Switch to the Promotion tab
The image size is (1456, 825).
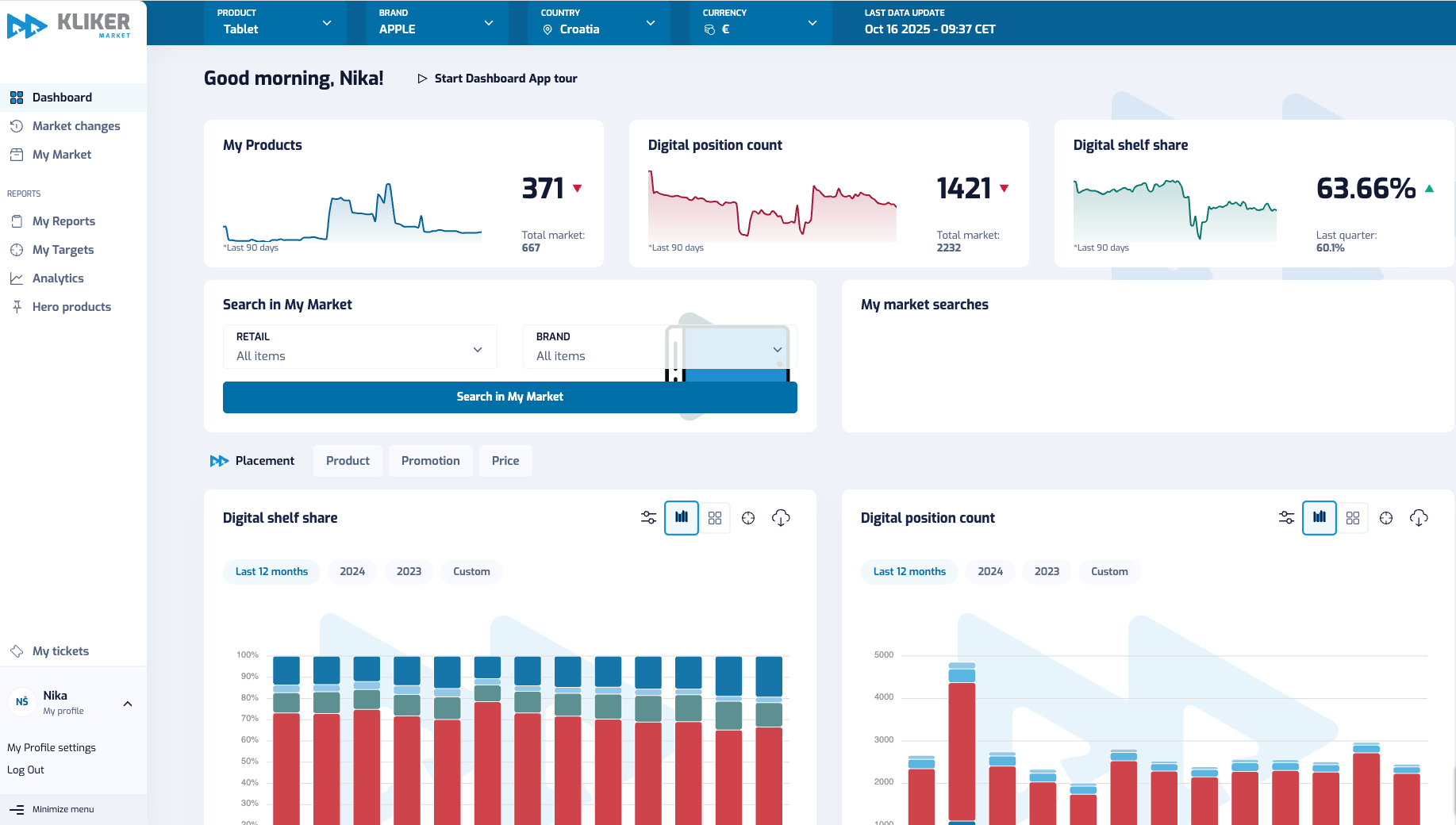[x=430, y=461]
